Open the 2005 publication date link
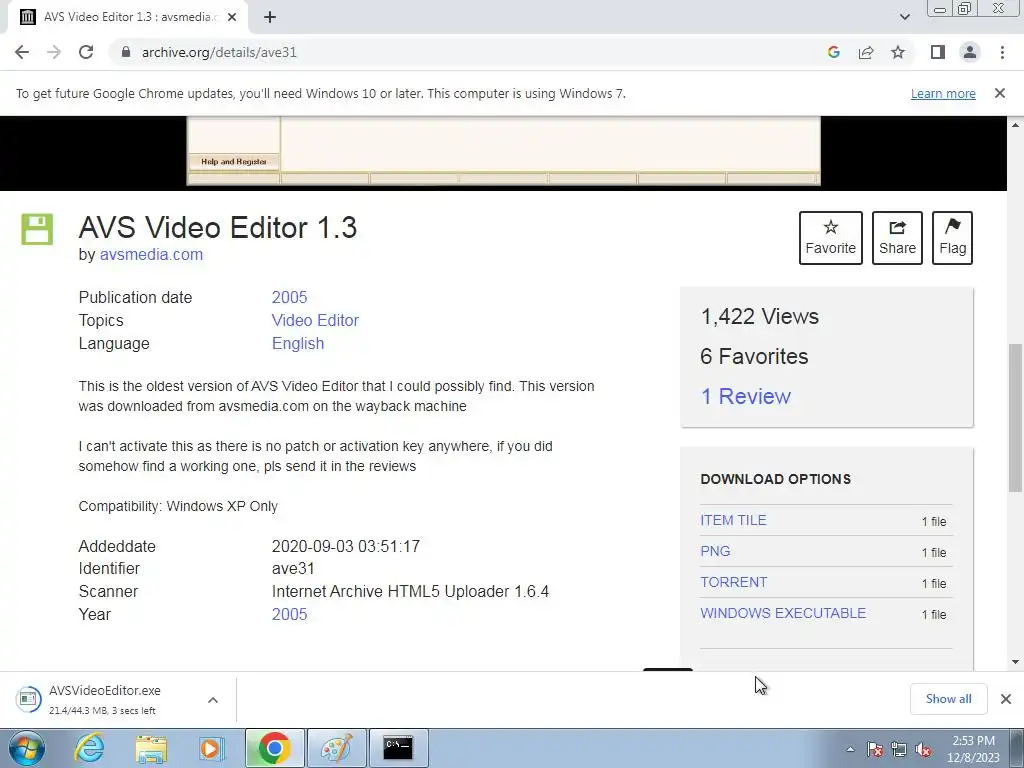The width and height of the screenshot is (1024, 768). point(289,297)
